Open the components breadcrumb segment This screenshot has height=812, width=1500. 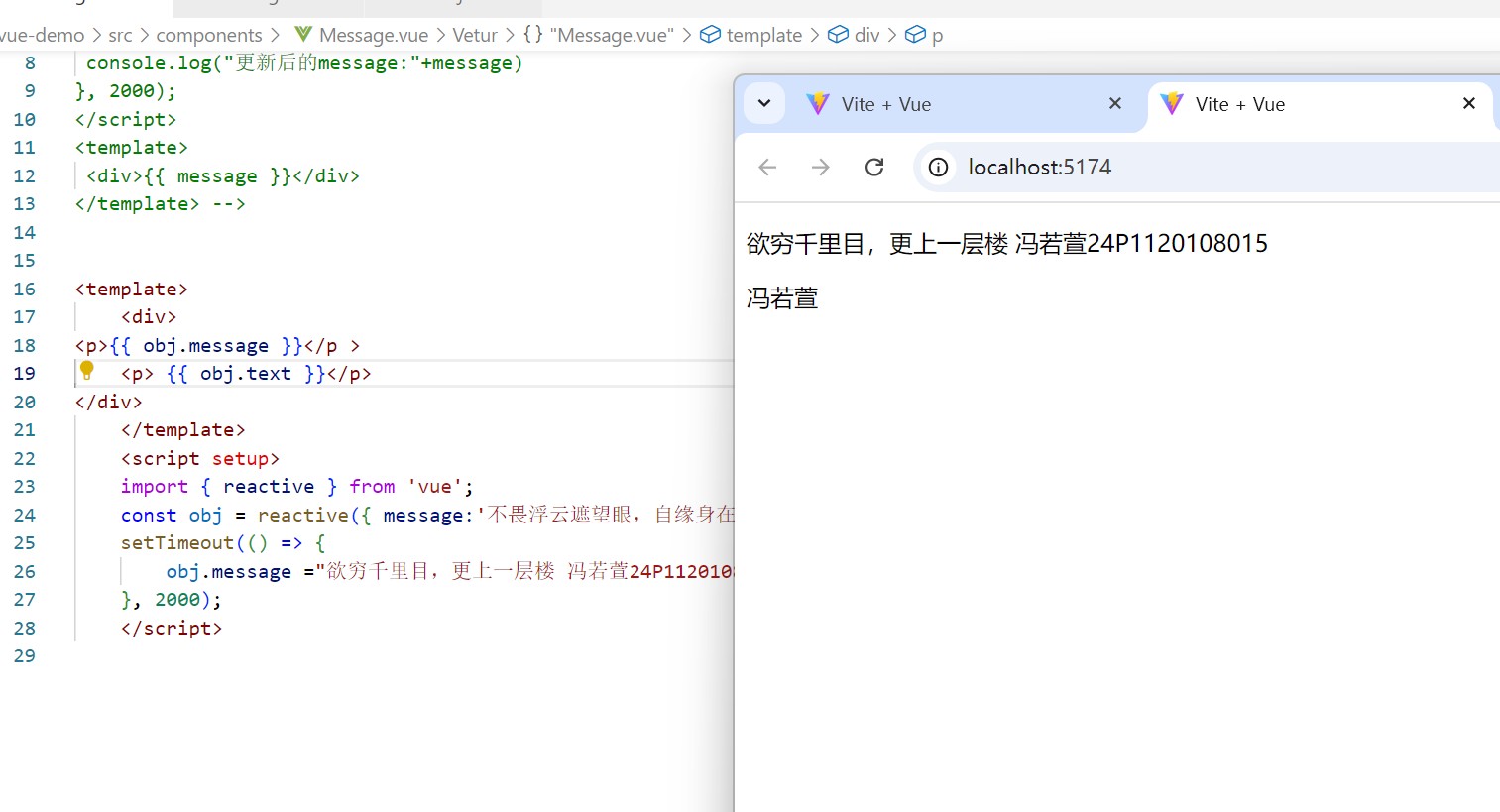click(x=209, y=35)
